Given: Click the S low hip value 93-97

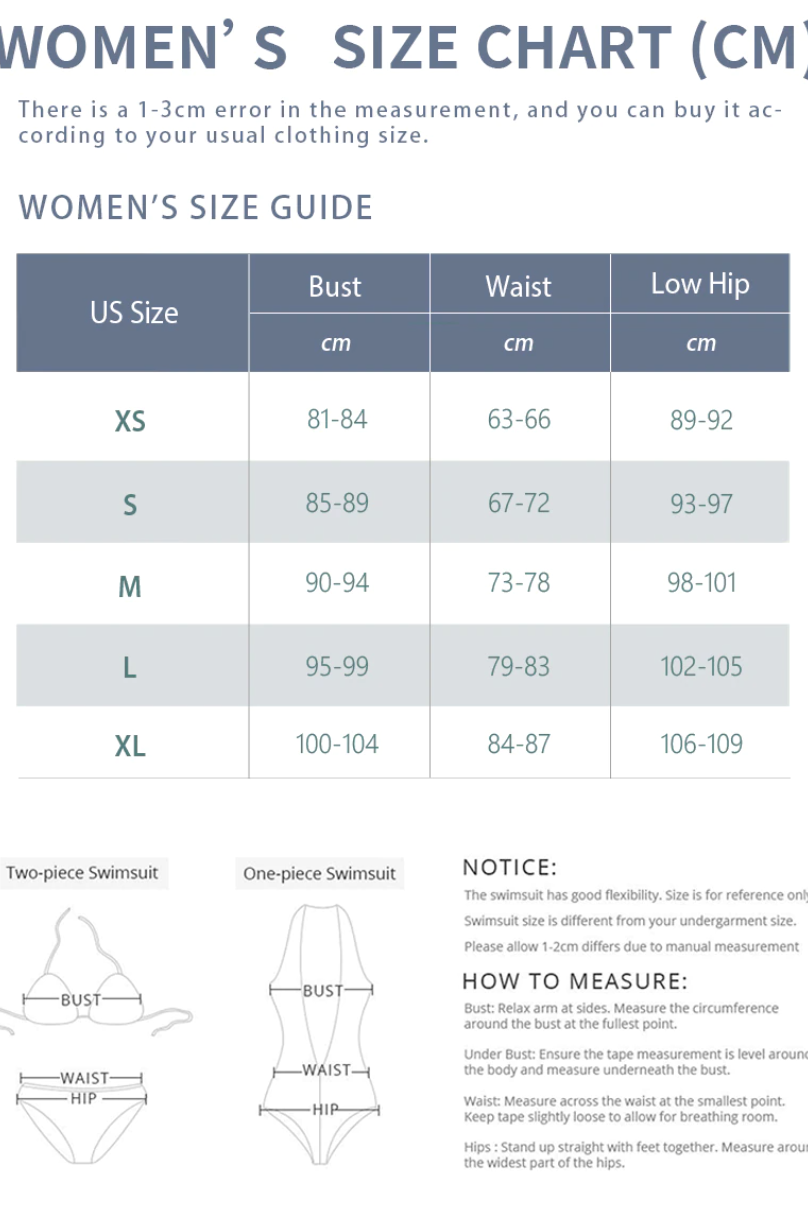Looking at the screenshot, I should click(x=701, y=504).
